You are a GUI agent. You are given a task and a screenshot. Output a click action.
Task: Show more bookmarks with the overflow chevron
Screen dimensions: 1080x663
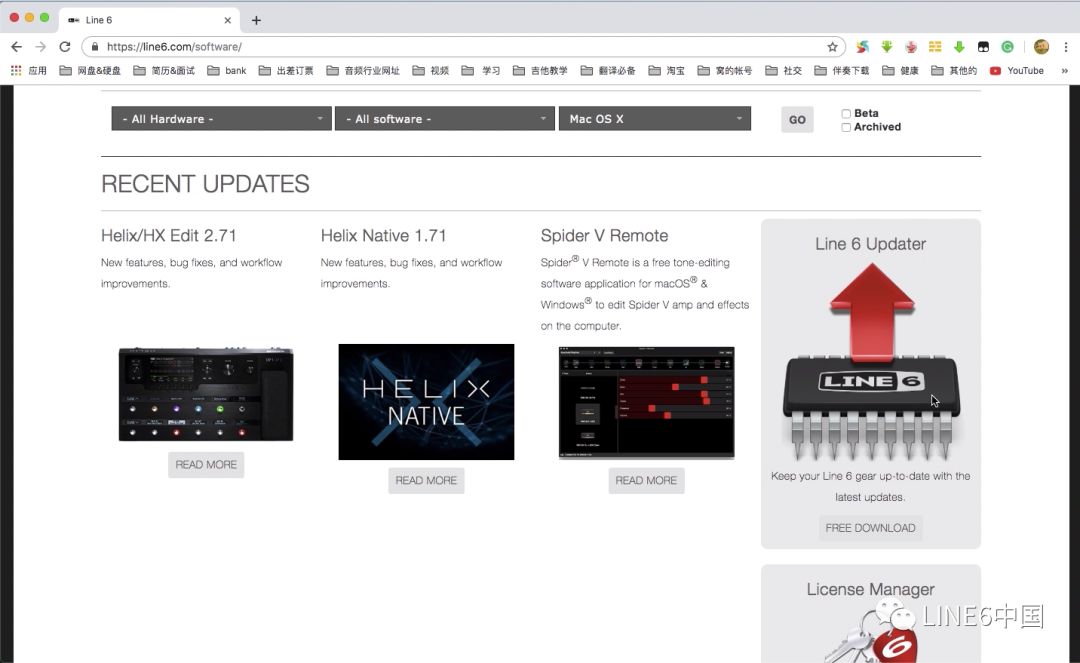(x=1064, y=70)
